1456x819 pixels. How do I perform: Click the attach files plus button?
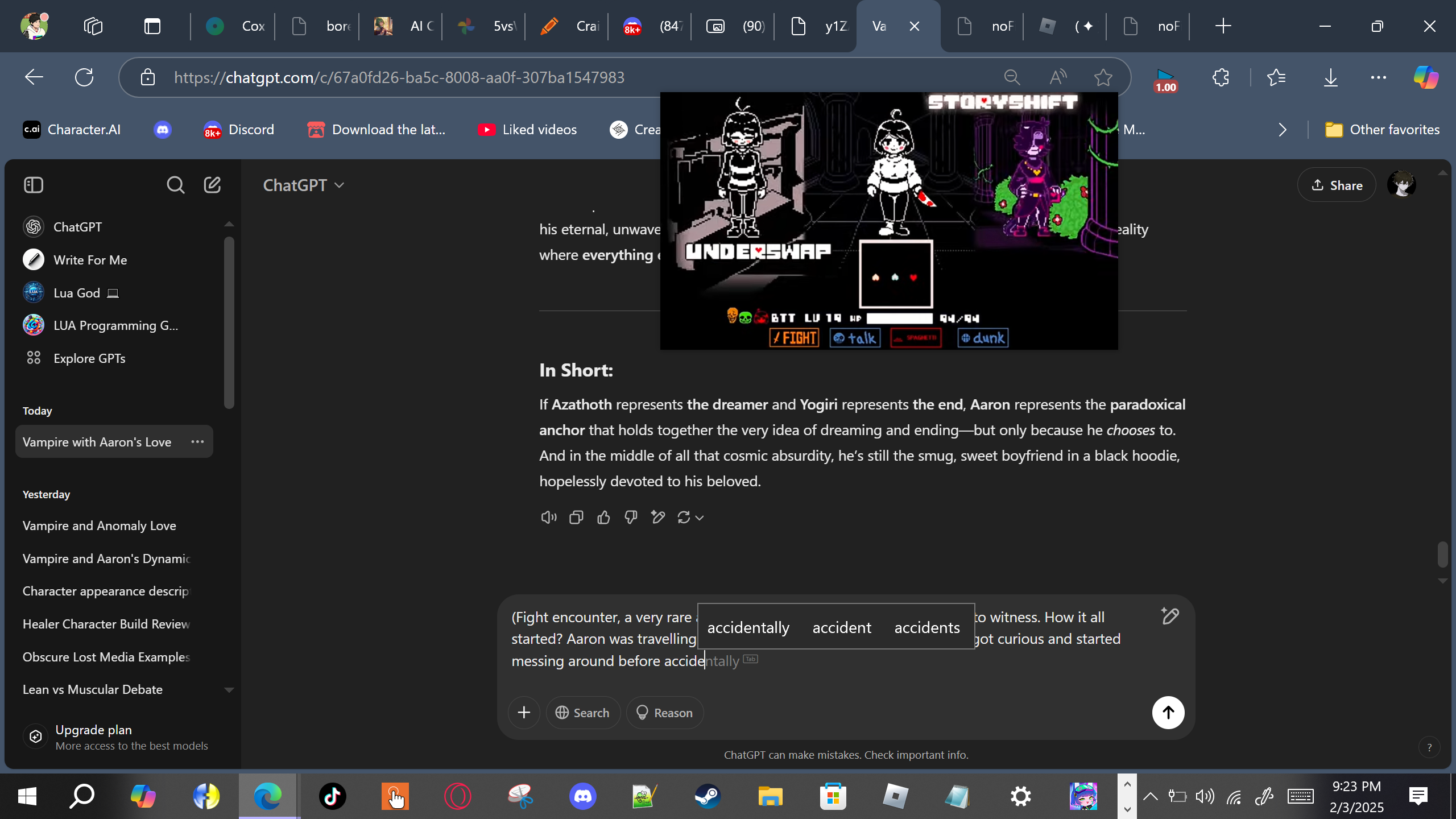click(524, 713)
